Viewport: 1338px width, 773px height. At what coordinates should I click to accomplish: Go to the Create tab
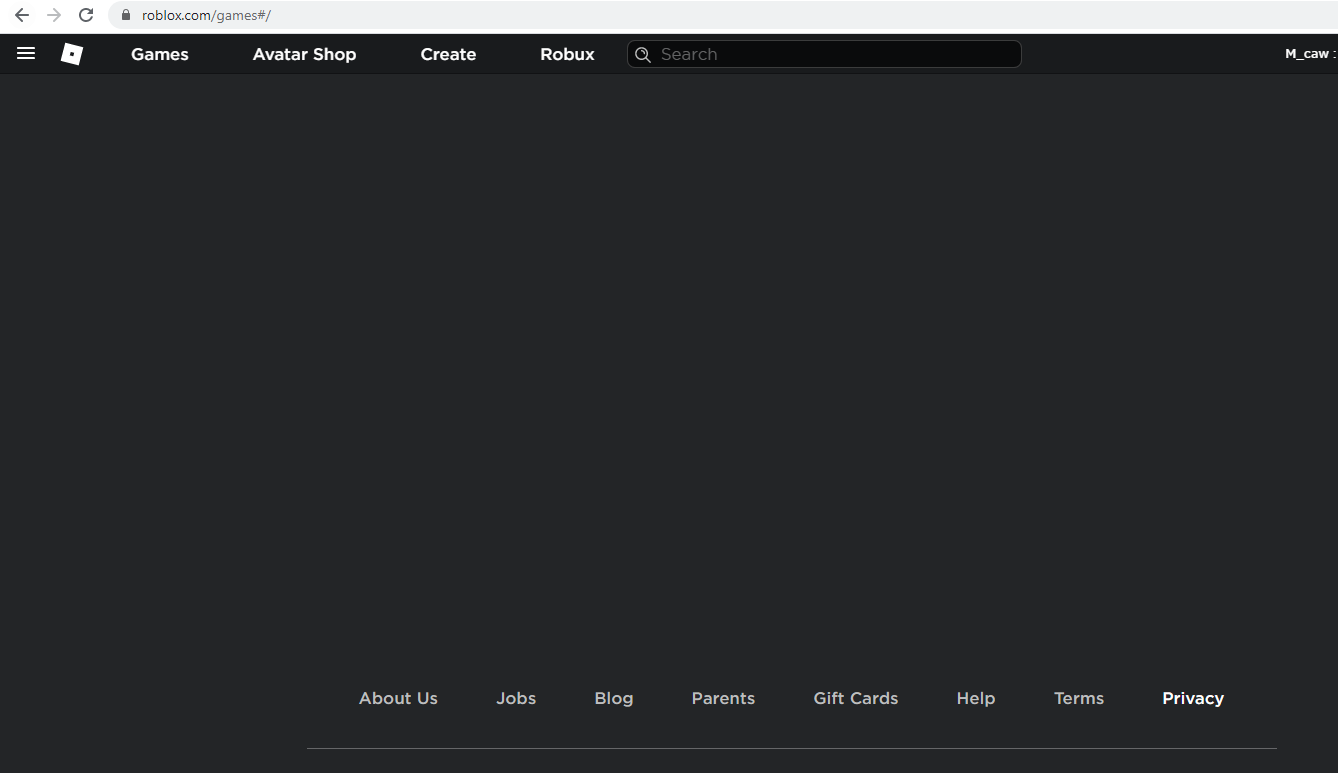point(448,54)
